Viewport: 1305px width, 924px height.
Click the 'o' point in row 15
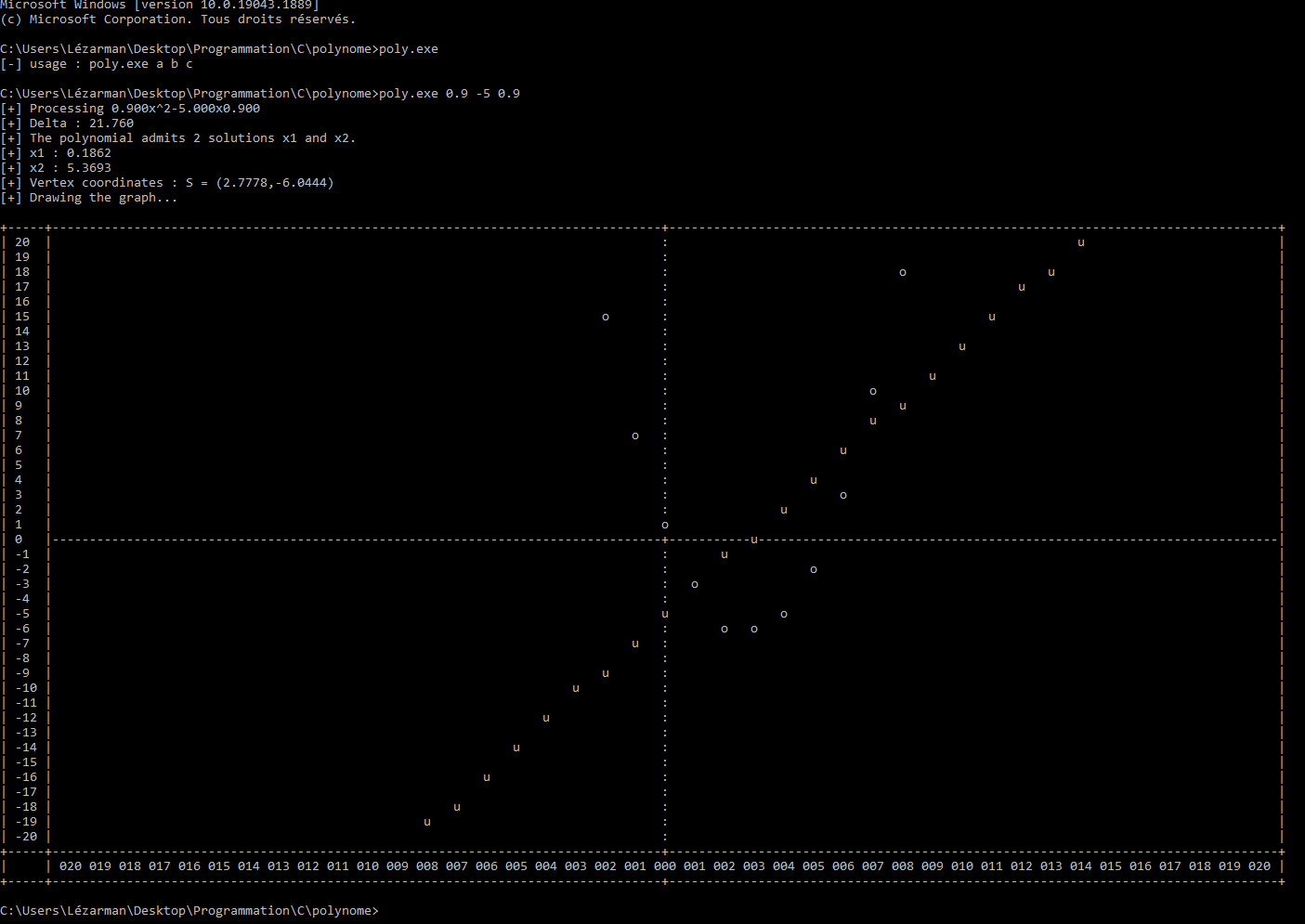606,318
